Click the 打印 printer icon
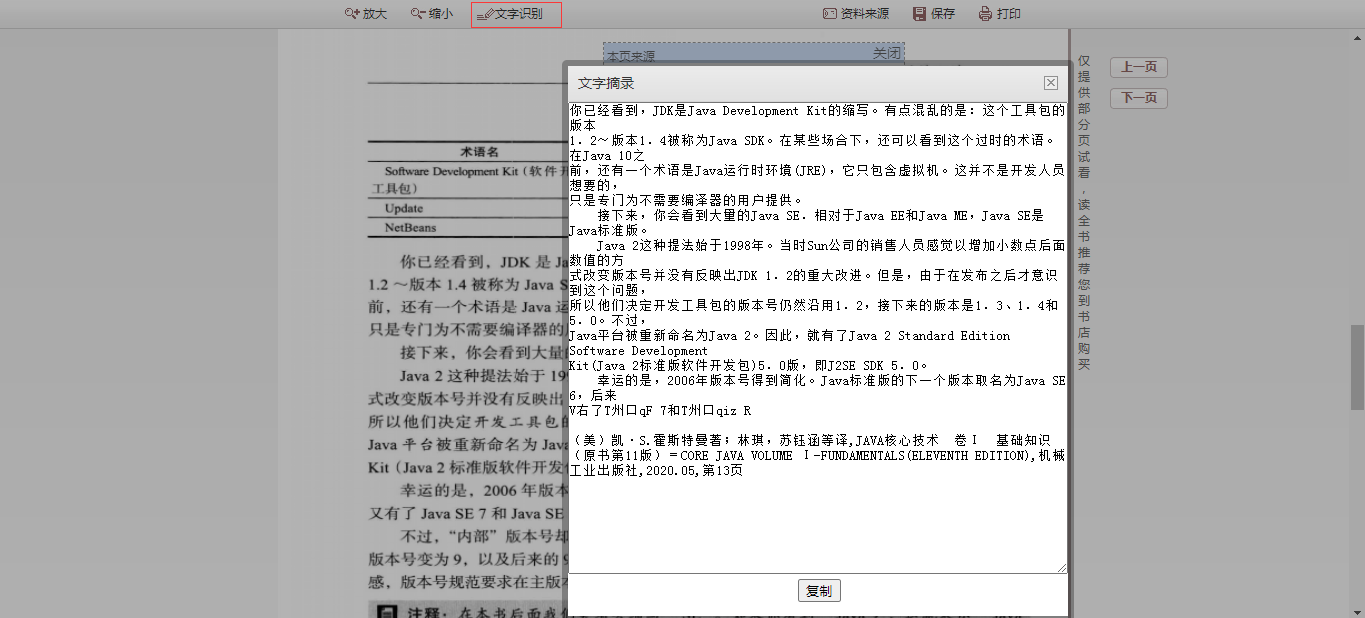 (x=986, y=14)
